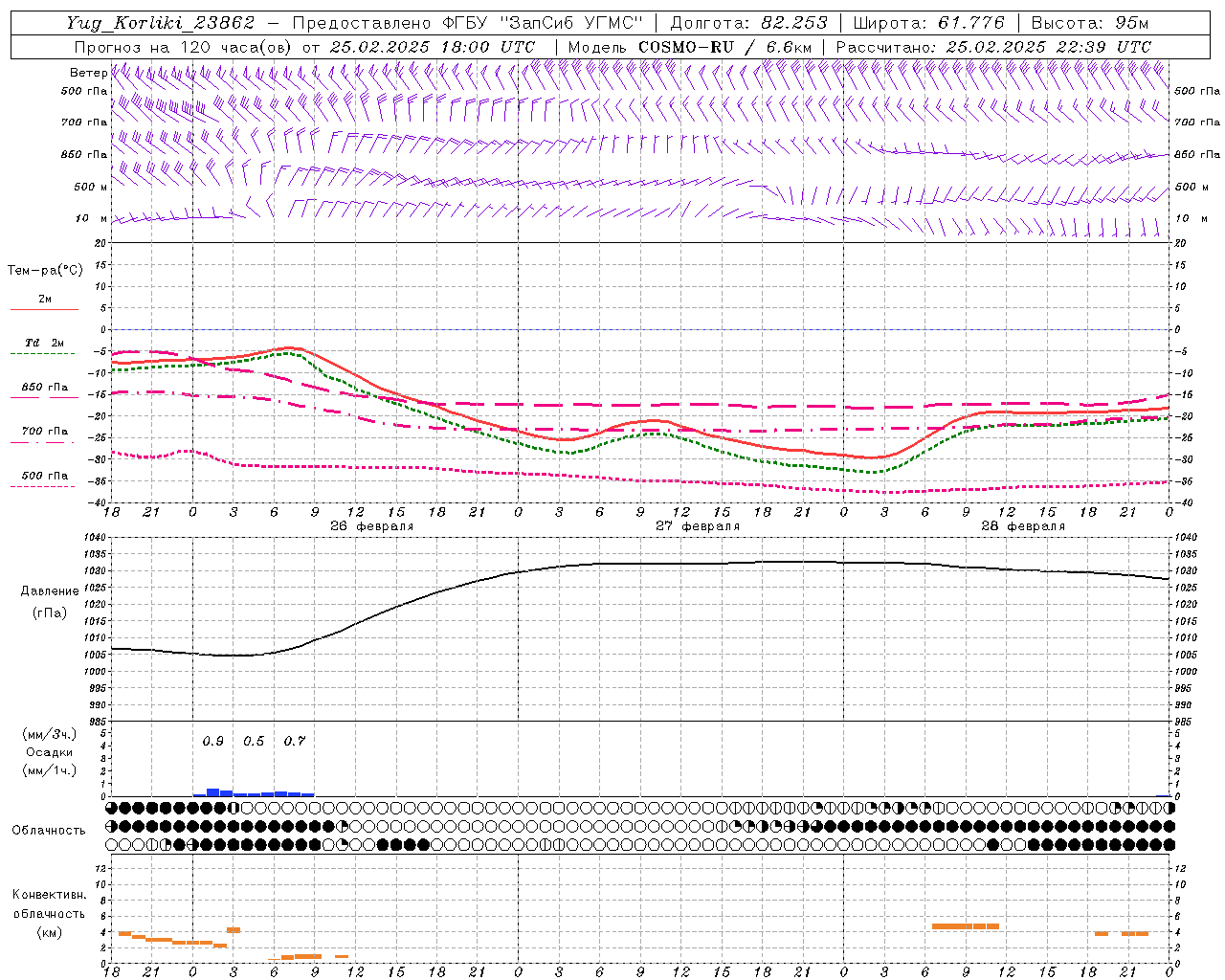Click the 700 гПа dash-dot legend sample
Screen dimensions: 1225x980
click(x=44, y=441)
